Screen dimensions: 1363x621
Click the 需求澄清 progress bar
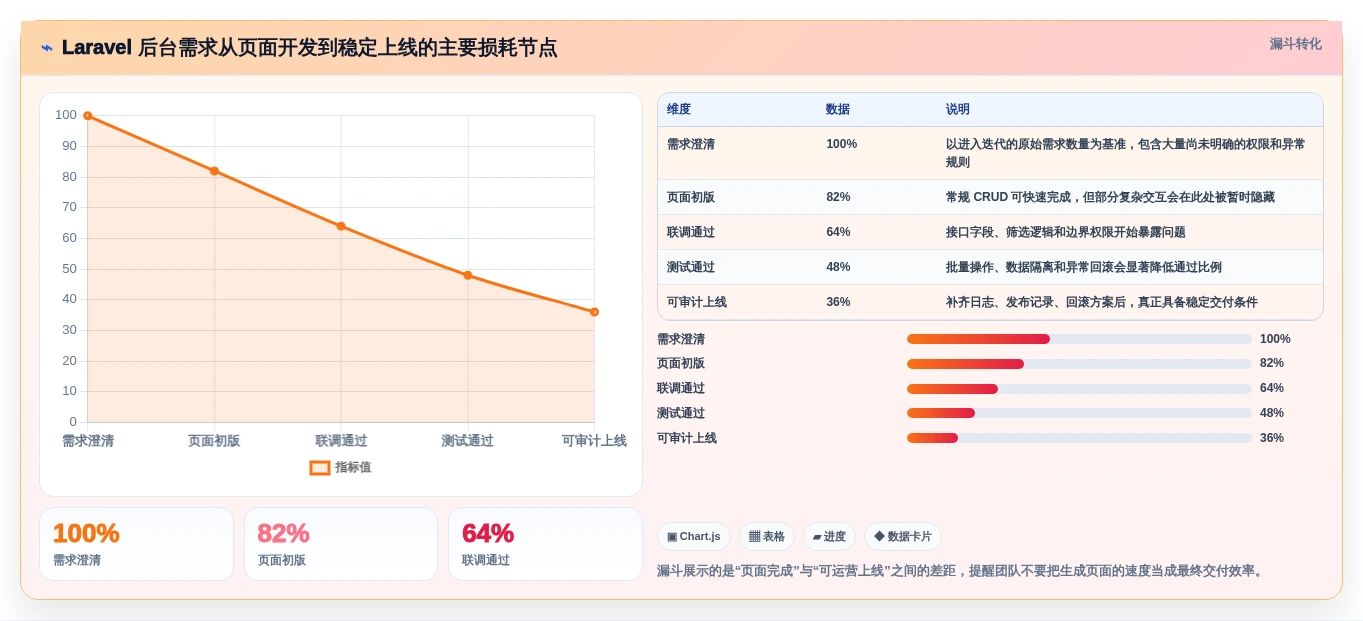pyautogui.click(x=1079, y=339)
